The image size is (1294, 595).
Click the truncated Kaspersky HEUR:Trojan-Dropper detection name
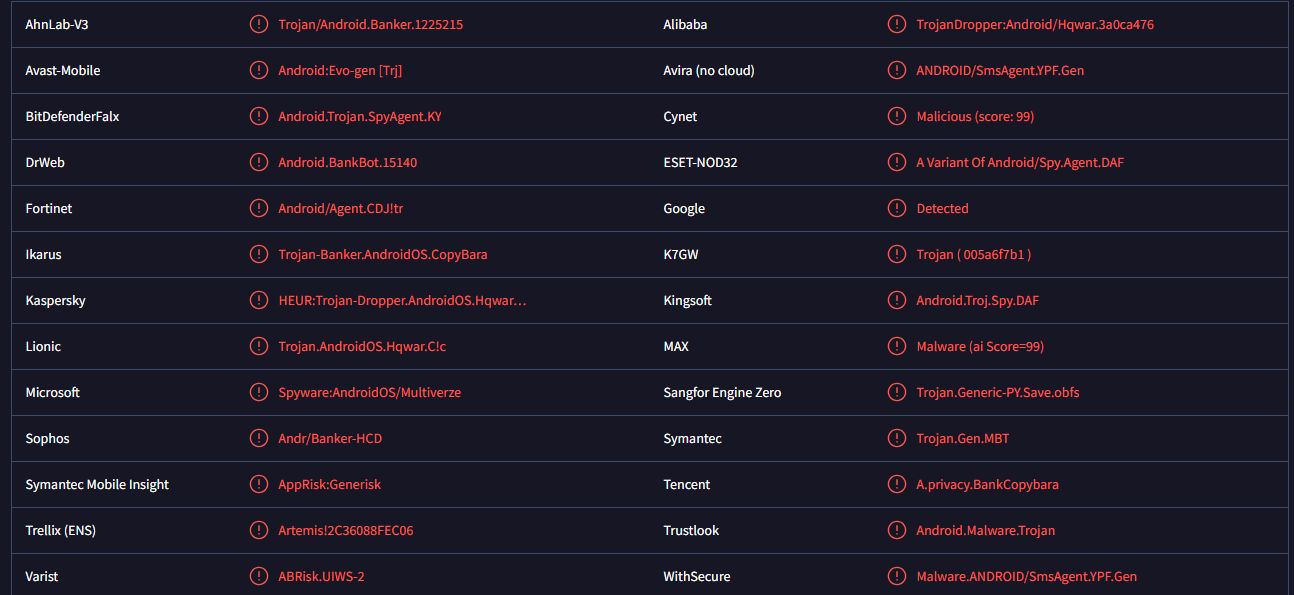[x=402, y=300]
